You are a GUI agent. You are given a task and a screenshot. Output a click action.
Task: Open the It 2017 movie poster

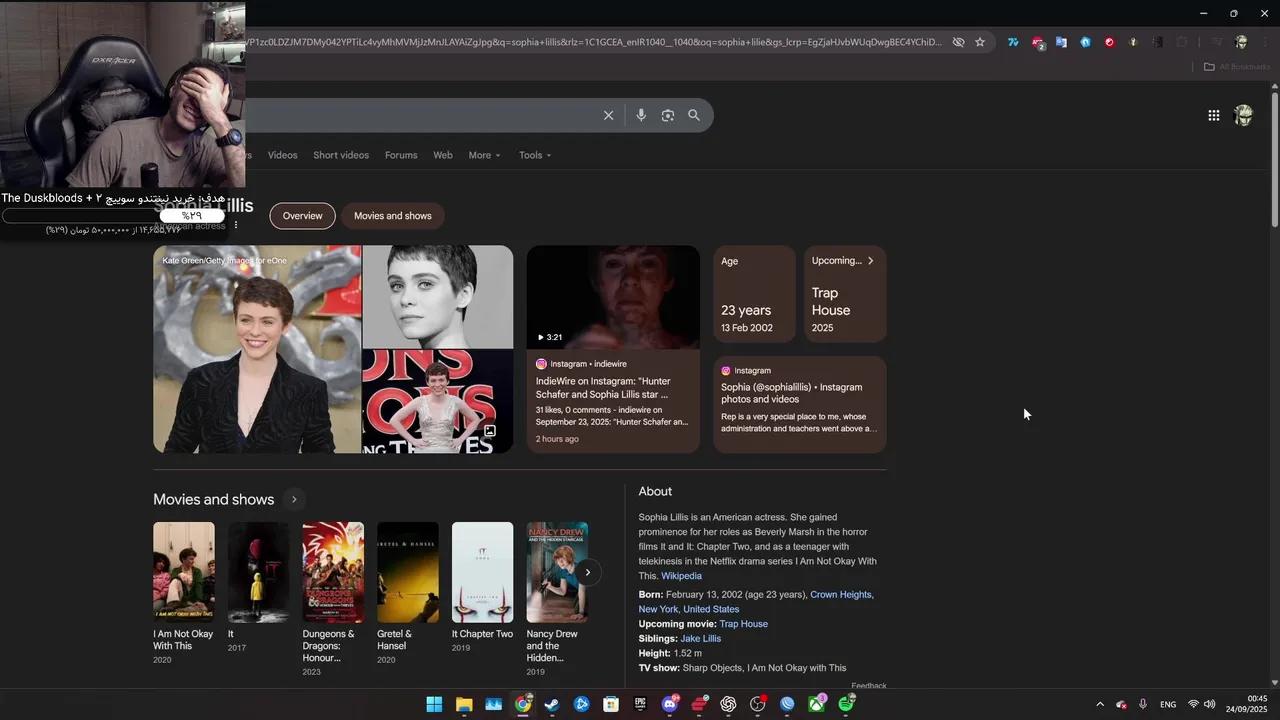tap(258, 571)
